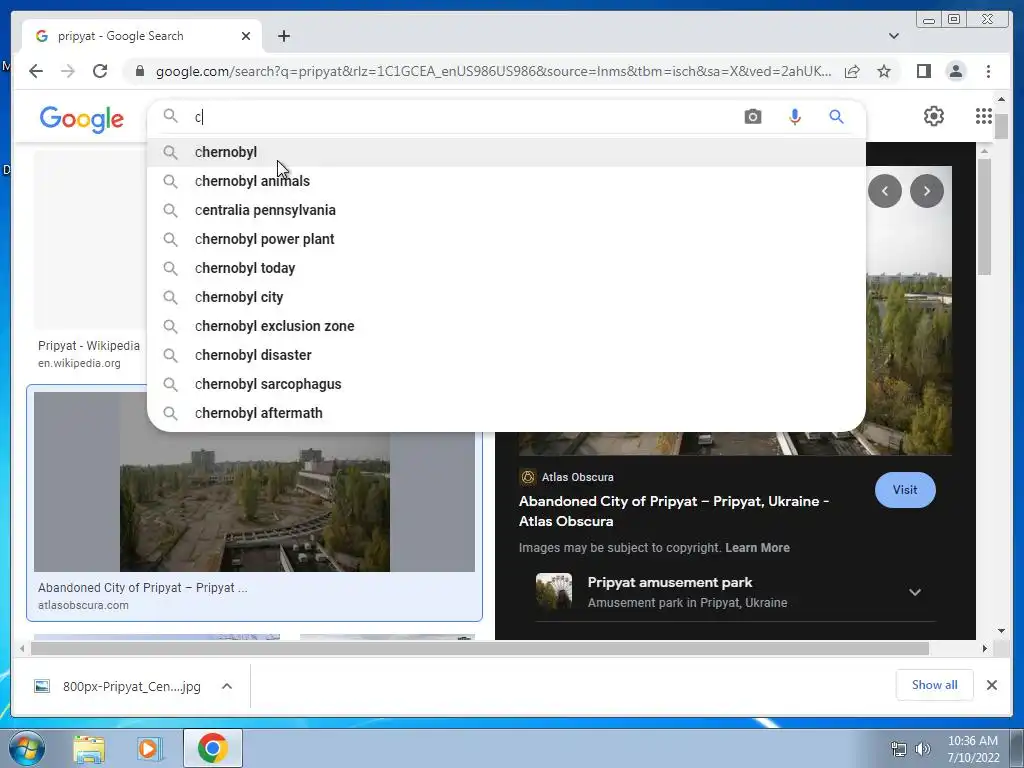Expand the Pripyat amusement park card
The height and width of the screenshot is (768, 1024).
(915, 592)
